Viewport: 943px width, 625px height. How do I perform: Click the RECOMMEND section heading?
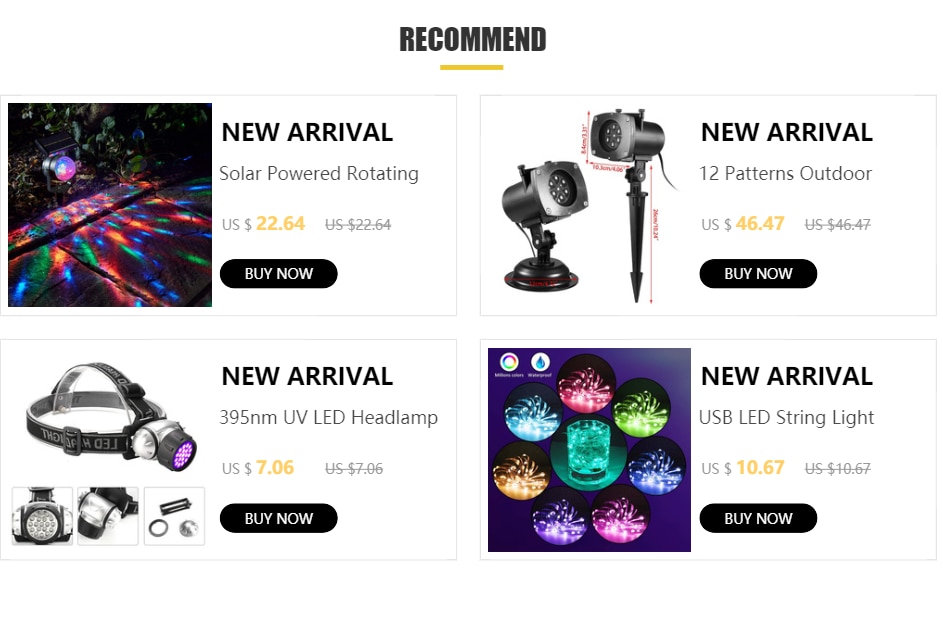(x=472, y=40)
